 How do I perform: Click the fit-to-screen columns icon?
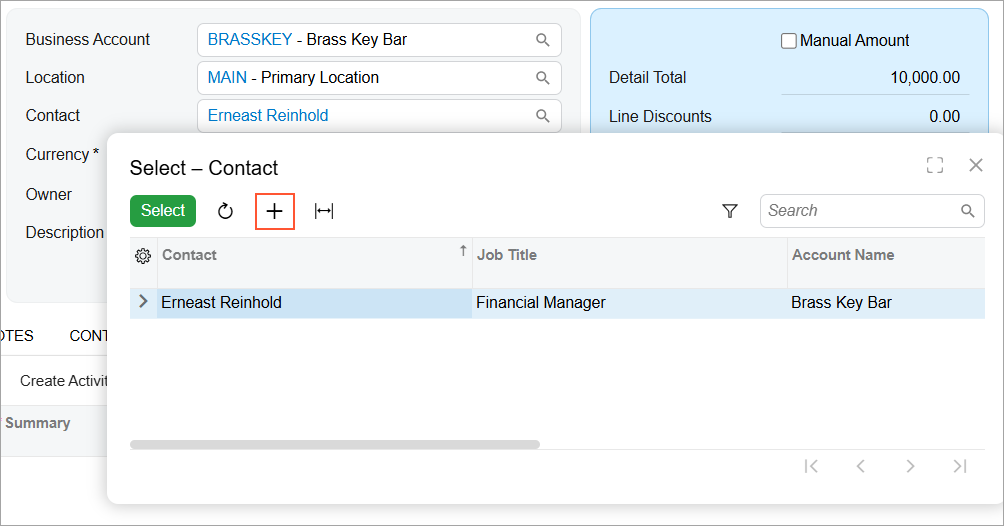coord(324,211)
